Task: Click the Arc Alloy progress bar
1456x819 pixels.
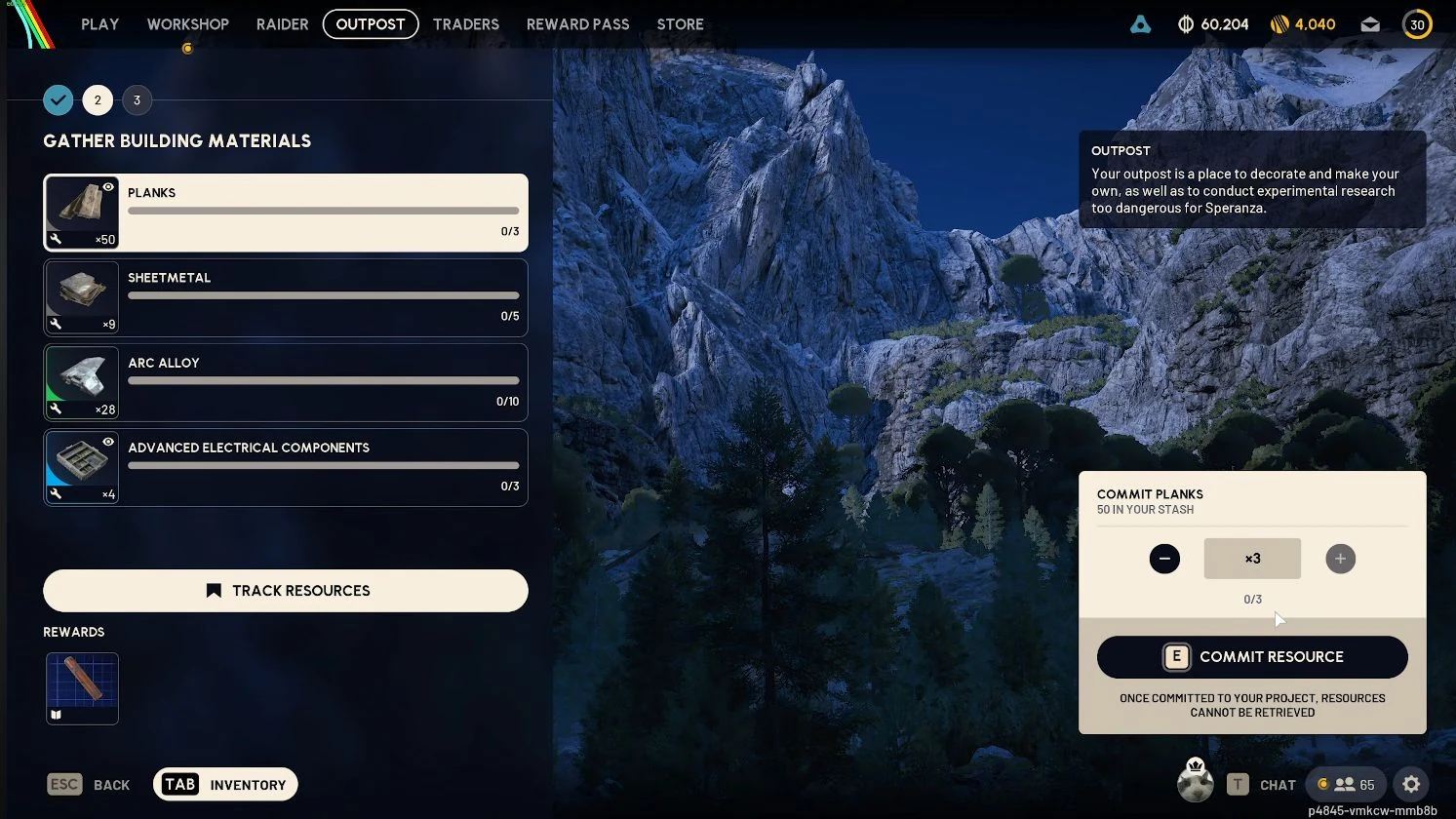Action: (324, 380)
